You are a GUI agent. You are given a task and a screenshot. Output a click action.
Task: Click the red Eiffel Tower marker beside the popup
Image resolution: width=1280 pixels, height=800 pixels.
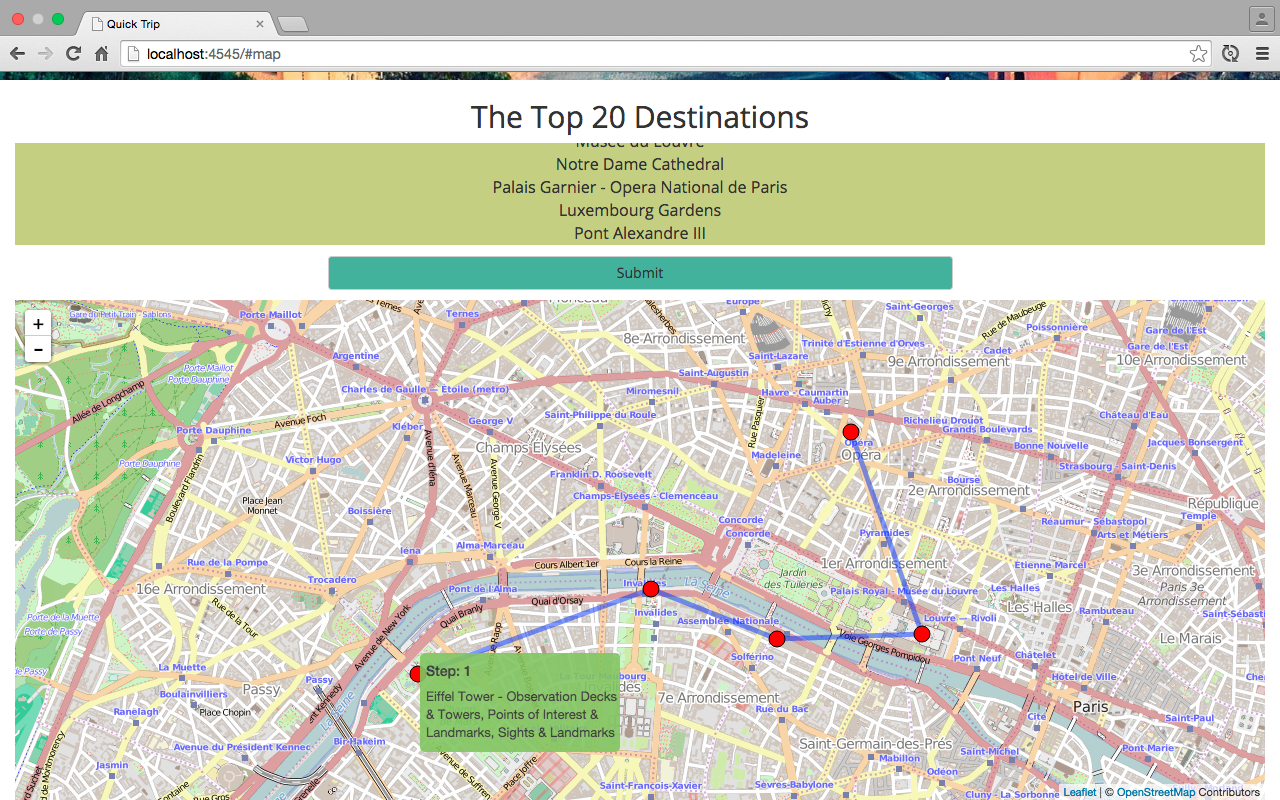tap(415, 674)
